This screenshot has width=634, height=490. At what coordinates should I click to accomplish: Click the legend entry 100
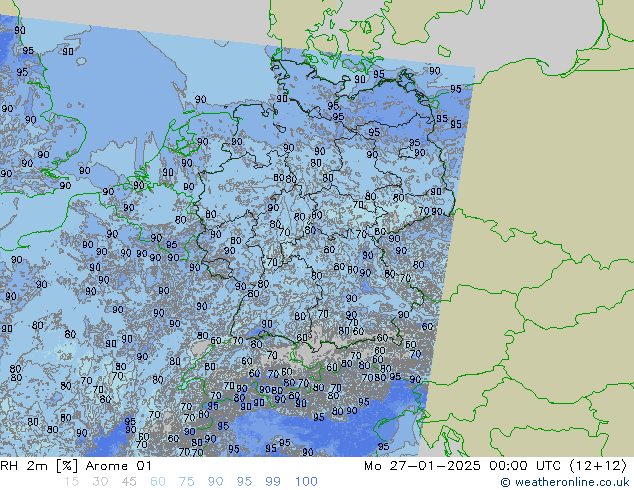(306, 482)
